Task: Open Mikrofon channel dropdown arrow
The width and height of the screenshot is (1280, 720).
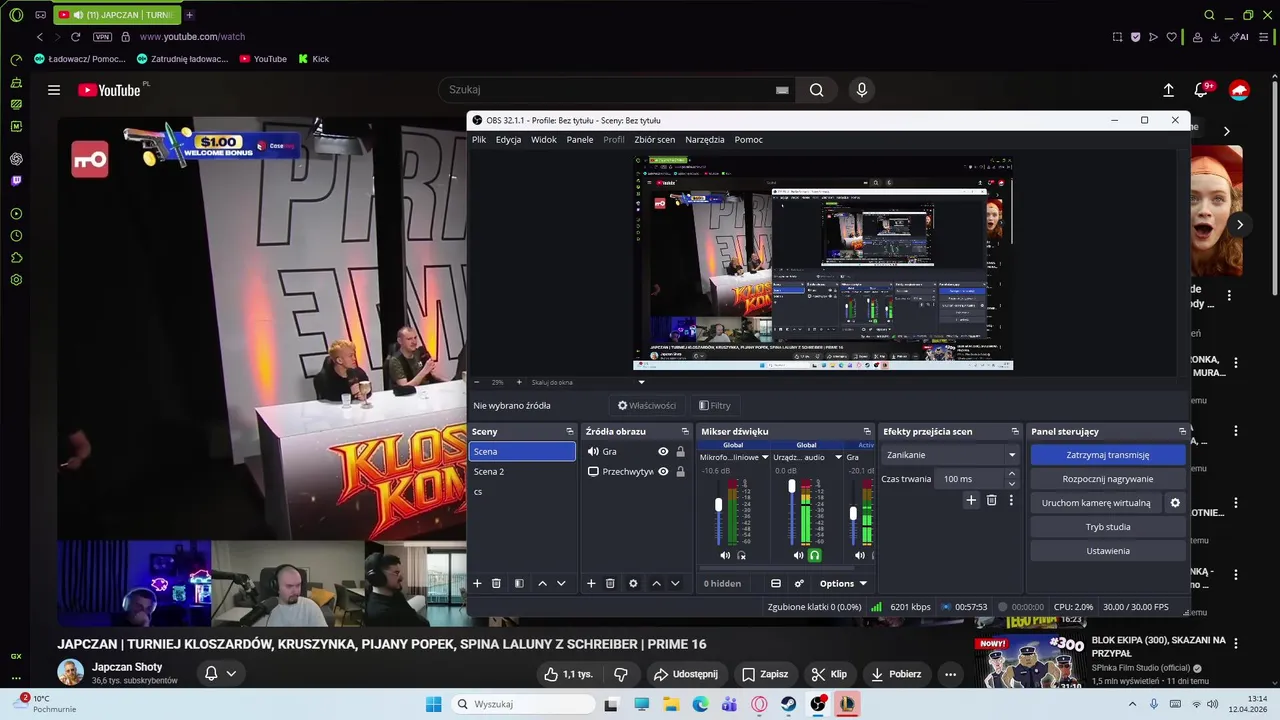Action: coord(765,457)
